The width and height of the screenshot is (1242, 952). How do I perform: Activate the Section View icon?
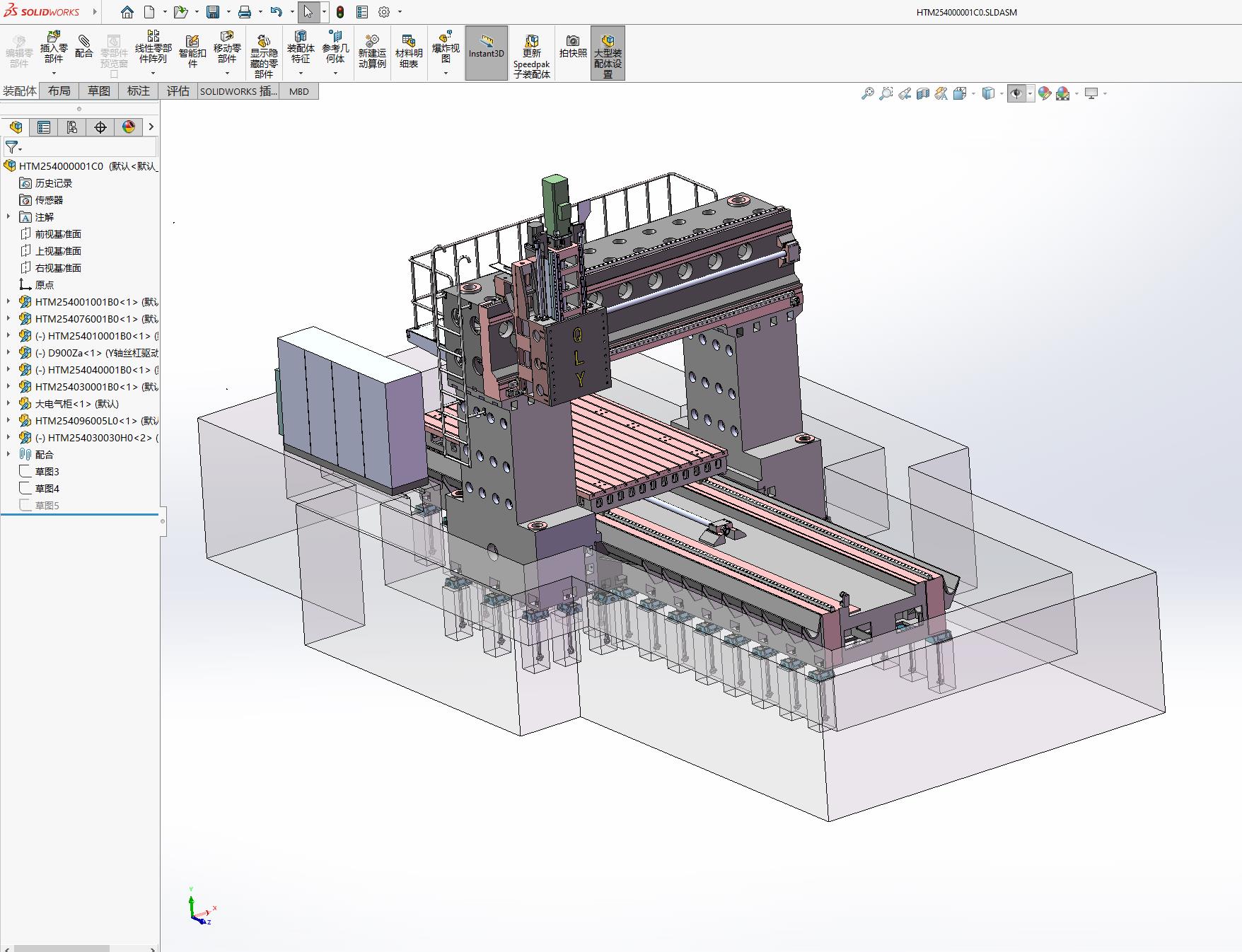pyautogui.click(x=922, y=93)
